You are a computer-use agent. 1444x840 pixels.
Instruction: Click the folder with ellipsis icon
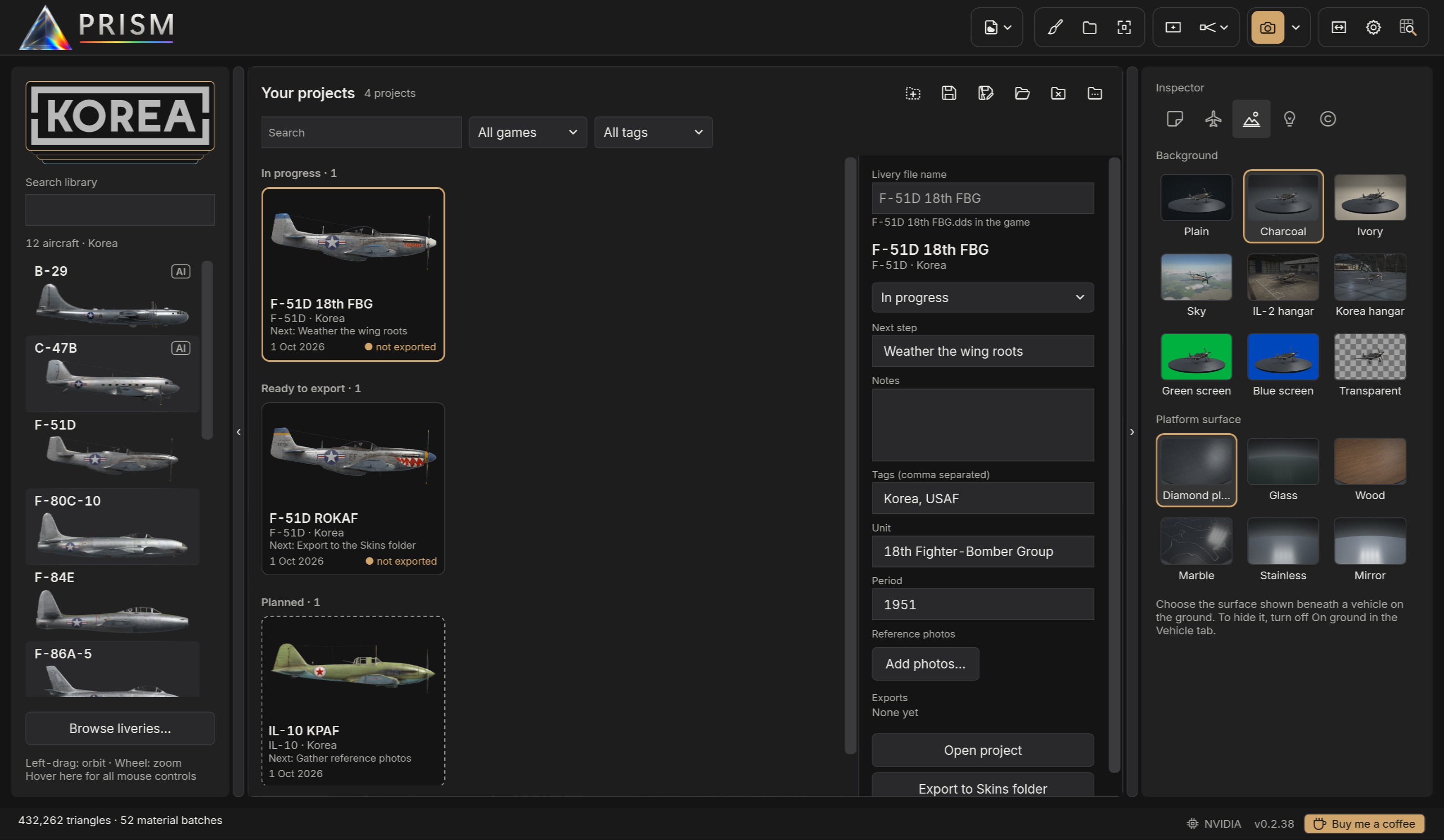click(1094, 93)
